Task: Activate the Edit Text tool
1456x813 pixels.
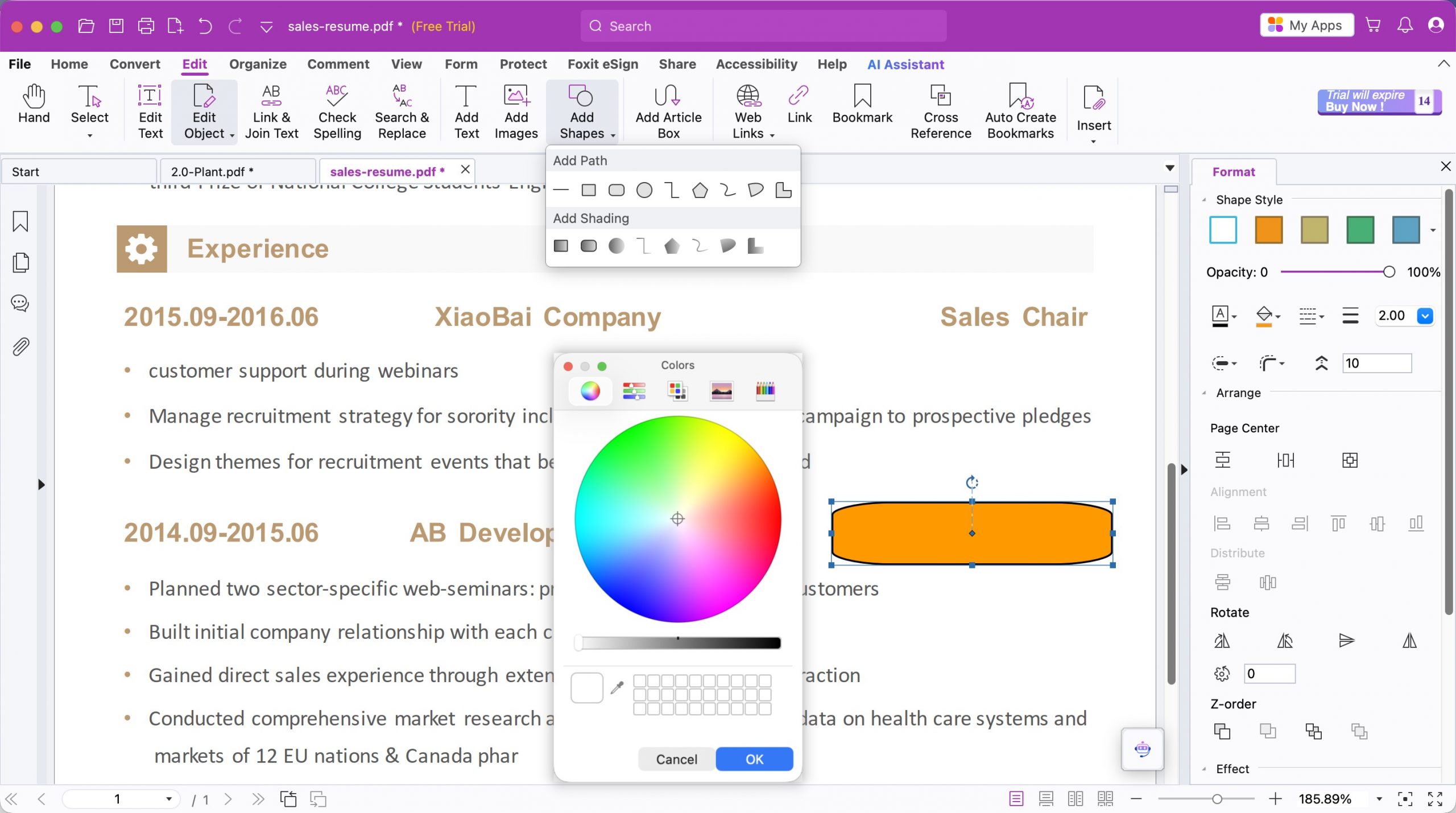Action: point(150,112)
